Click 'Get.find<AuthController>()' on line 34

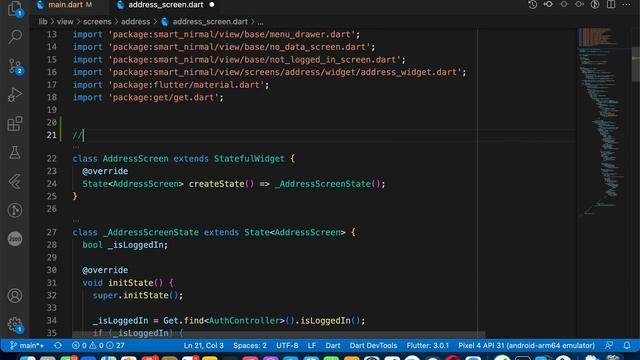(x=229, y=321)
